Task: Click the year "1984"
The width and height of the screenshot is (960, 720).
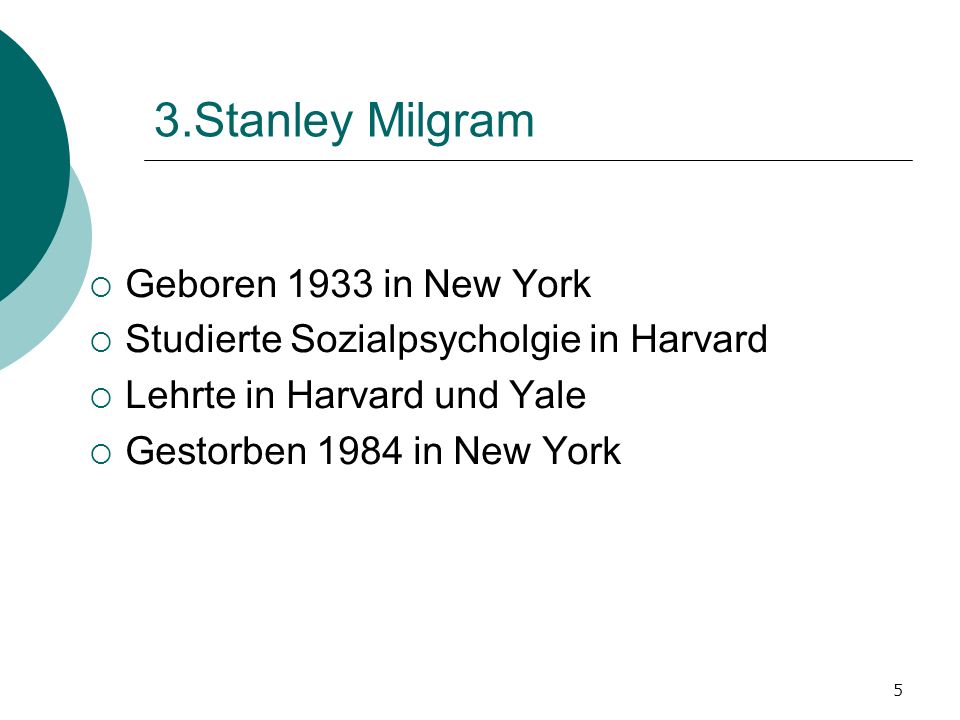Action: point(360,451)
